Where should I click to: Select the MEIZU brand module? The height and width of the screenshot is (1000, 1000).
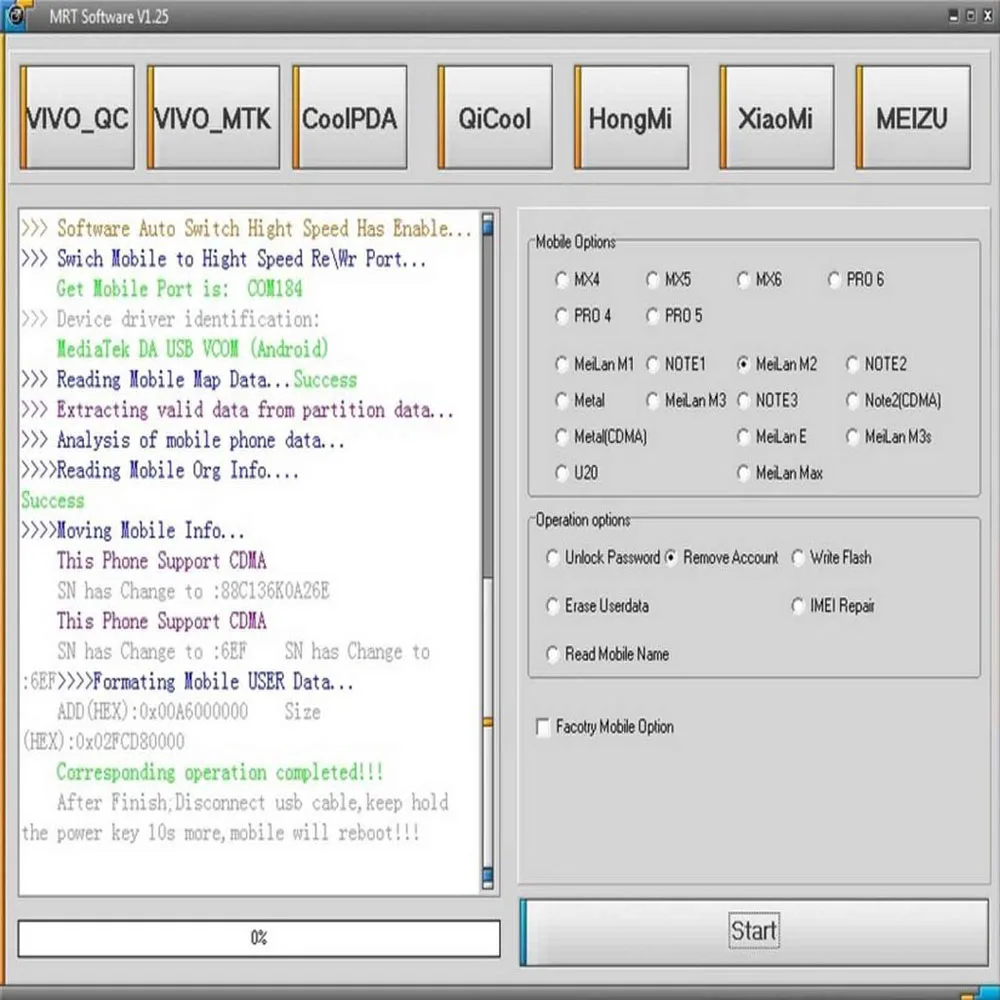click(913, 117)
